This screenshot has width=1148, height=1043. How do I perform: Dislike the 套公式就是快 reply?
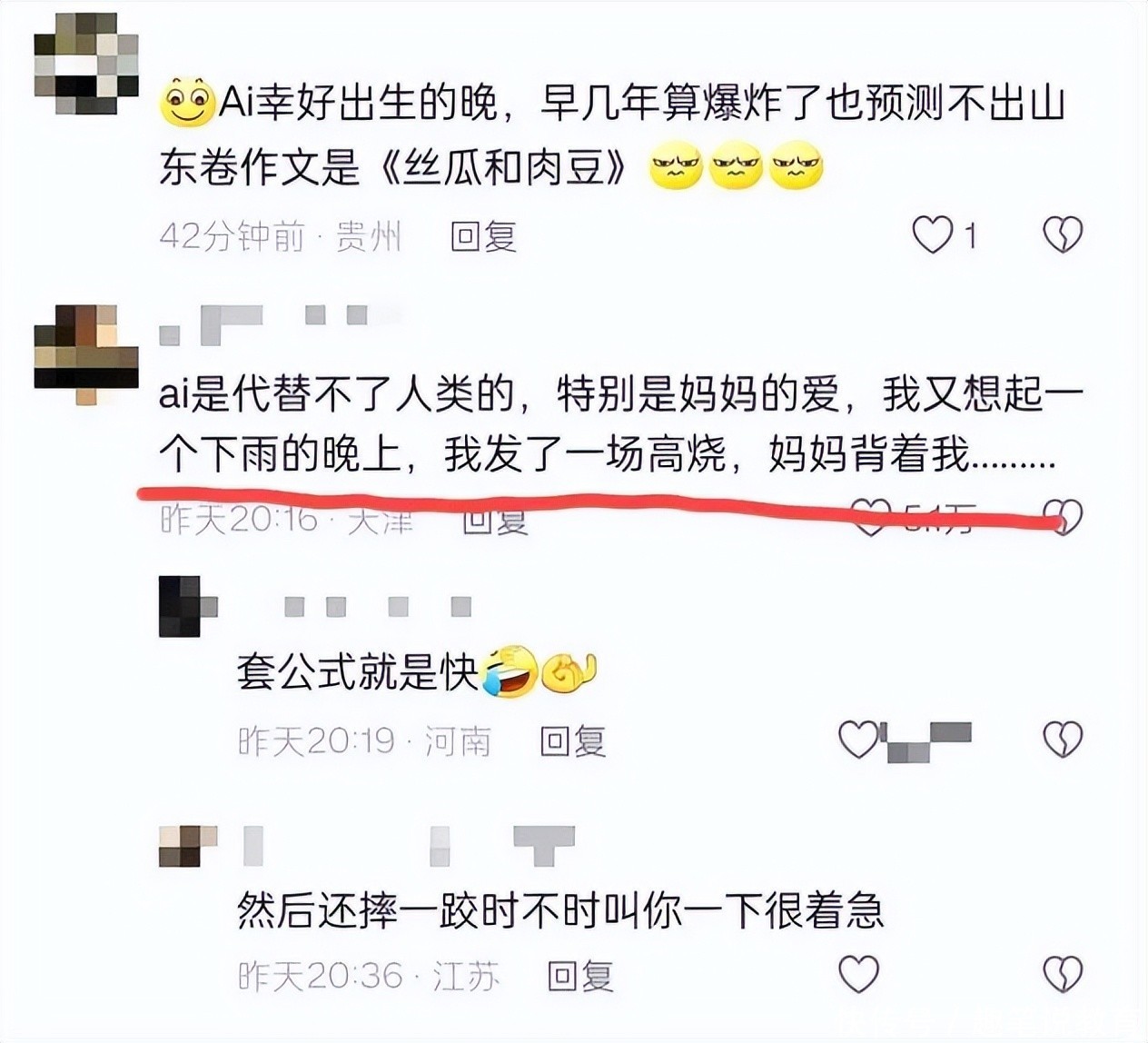[1063, 740]
